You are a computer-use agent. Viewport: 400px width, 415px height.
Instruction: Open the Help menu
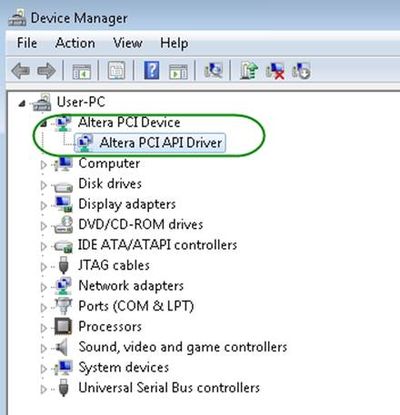(x=174, y=43)
